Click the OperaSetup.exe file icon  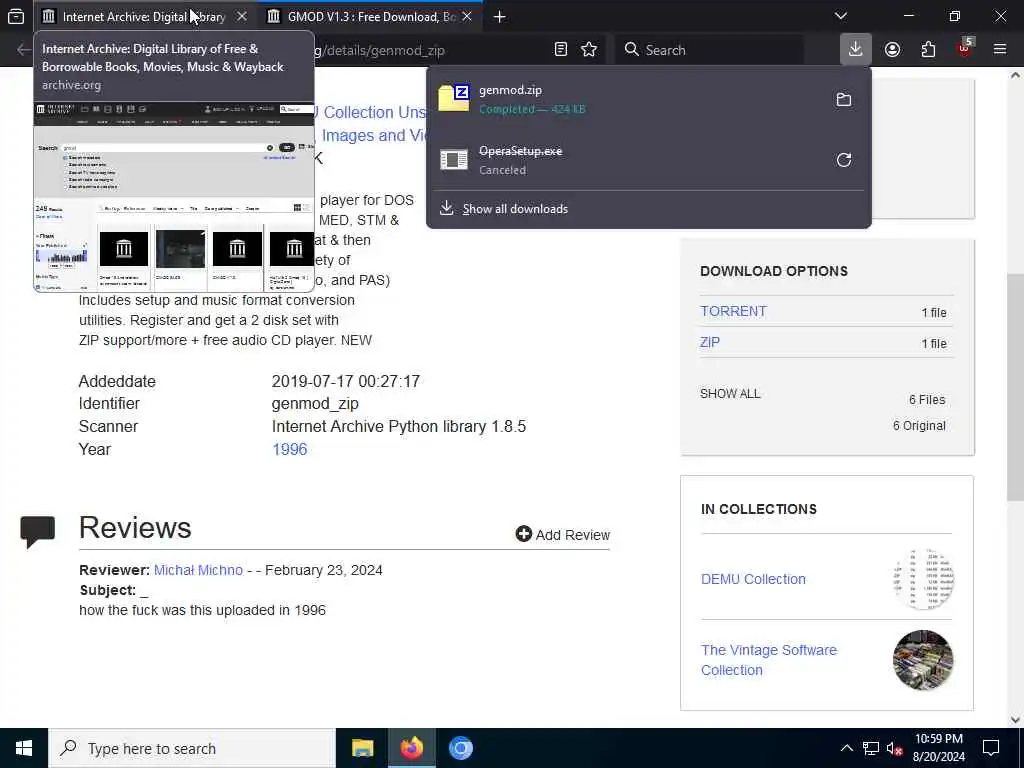pyautogui.click(x=454, y=159)
